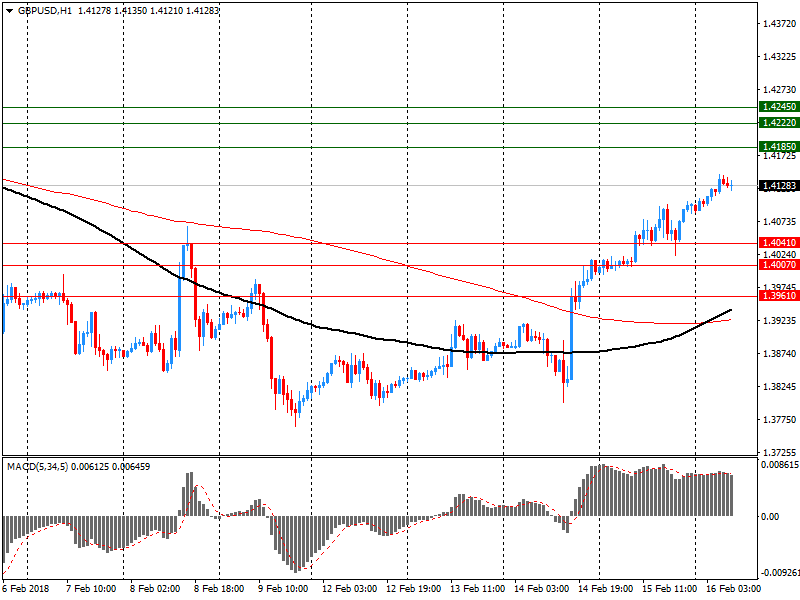800x600 pixels.
Task: Click the MACD scale value -0.009261
Action: click(x=780, y=573)
